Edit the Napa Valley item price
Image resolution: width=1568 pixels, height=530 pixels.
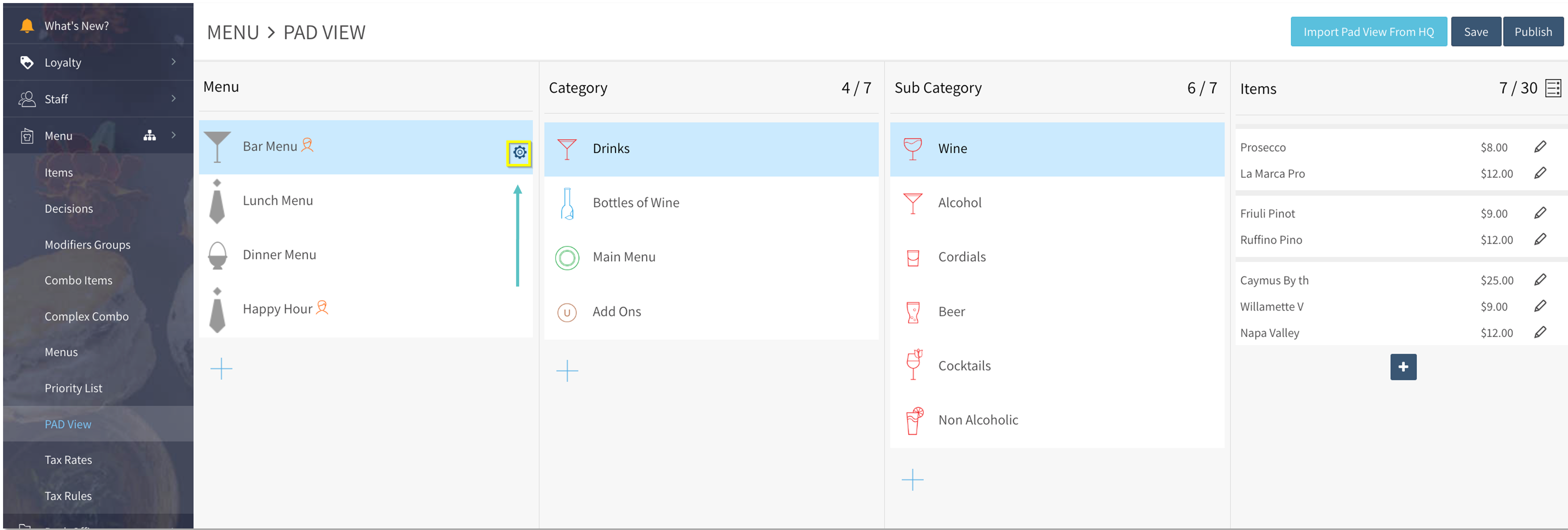tap(1539, 332)
